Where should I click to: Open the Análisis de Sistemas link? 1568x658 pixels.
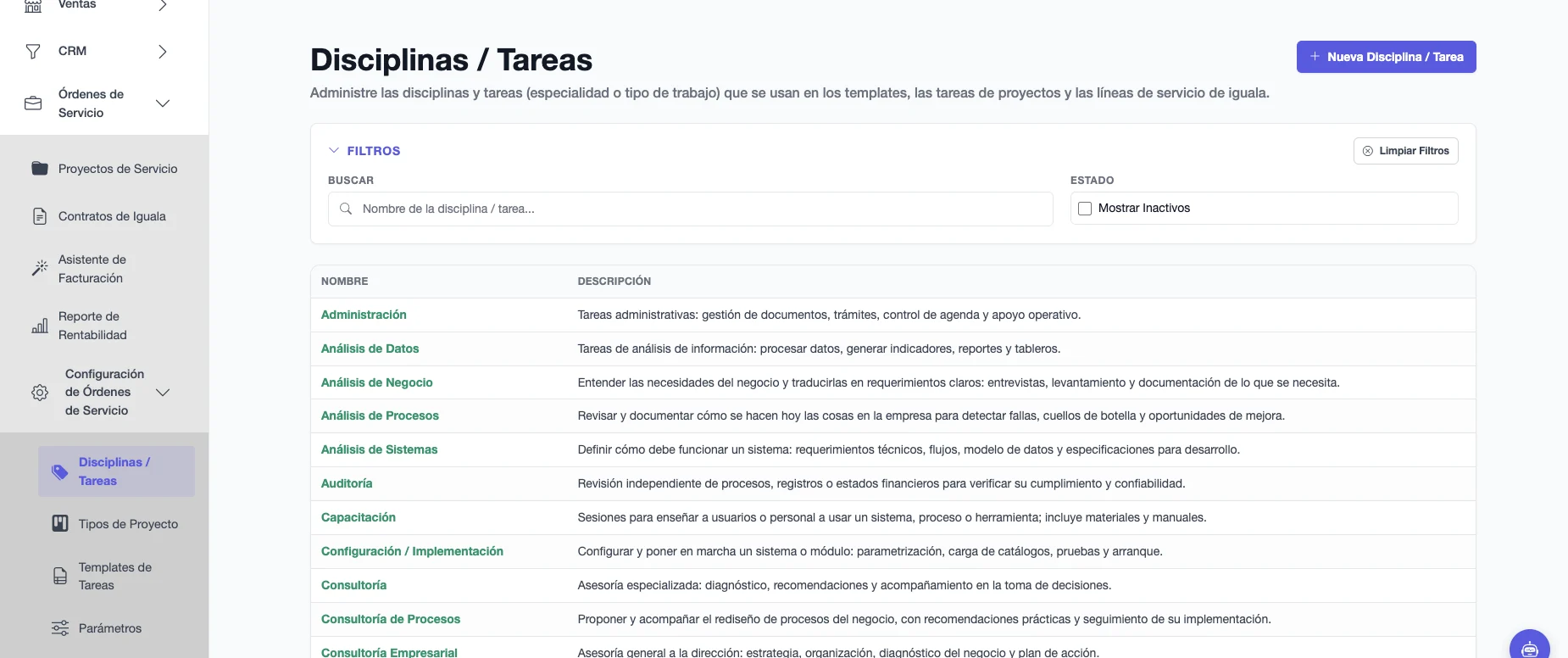[x=379, y=449]
